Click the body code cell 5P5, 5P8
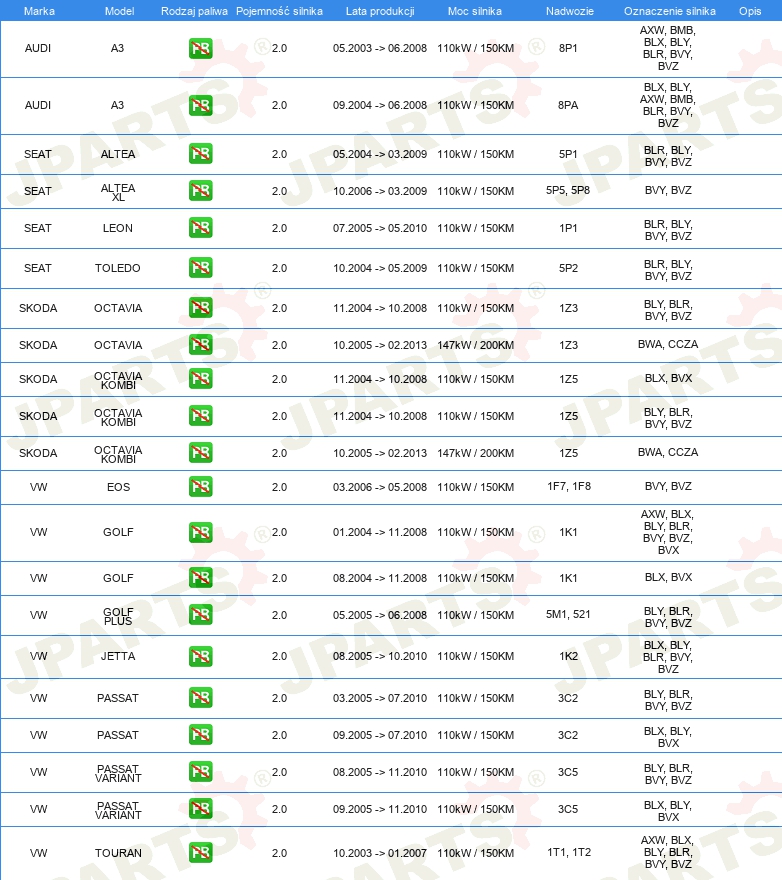 click(x=568, y=190)
